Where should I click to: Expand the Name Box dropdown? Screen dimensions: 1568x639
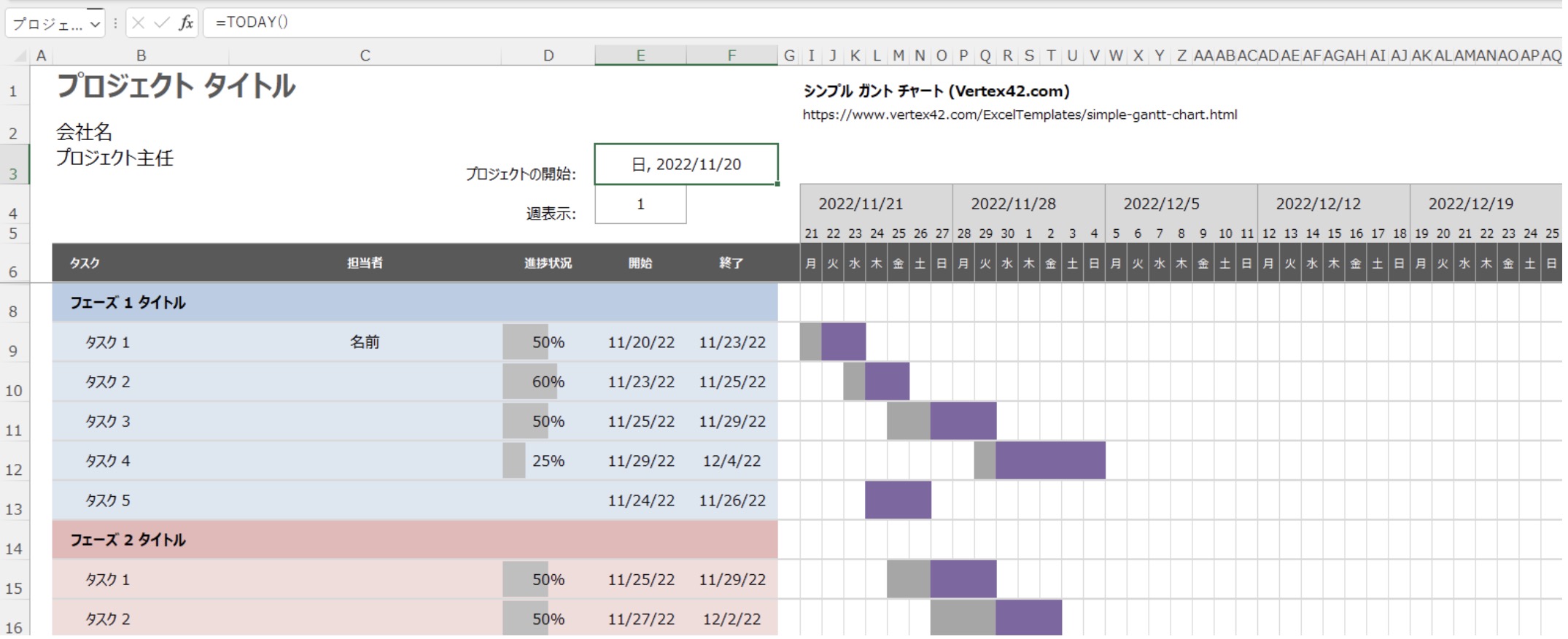point(95,25)
